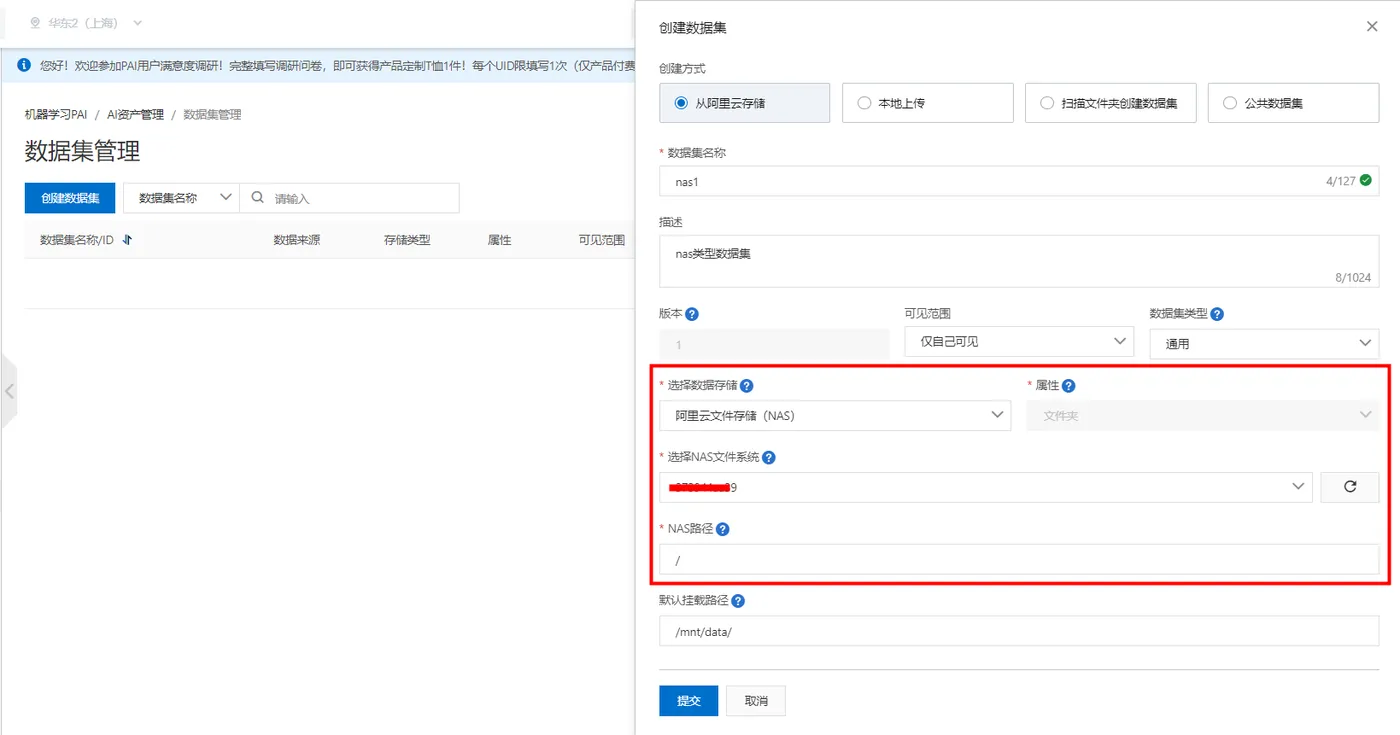Click the info icon in survey banner
The image size is (1400, 735).
pyautogui.click(x=25, y=65)
